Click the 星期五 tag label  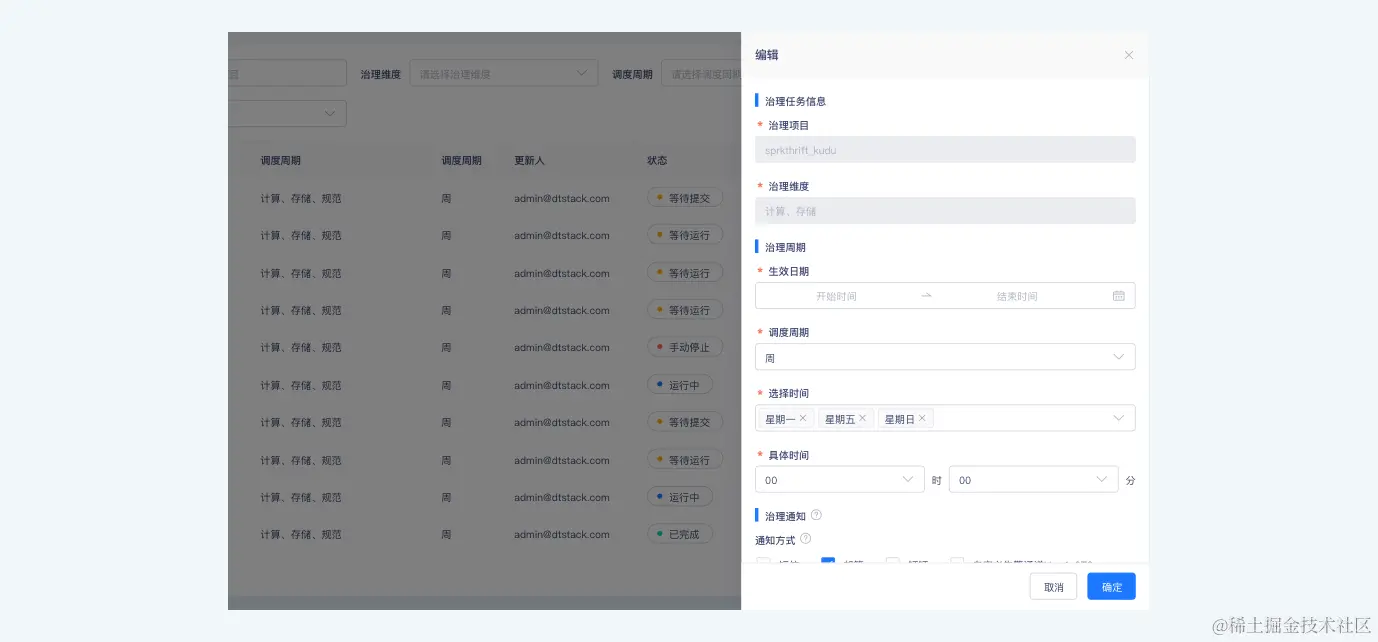point(839,419)
